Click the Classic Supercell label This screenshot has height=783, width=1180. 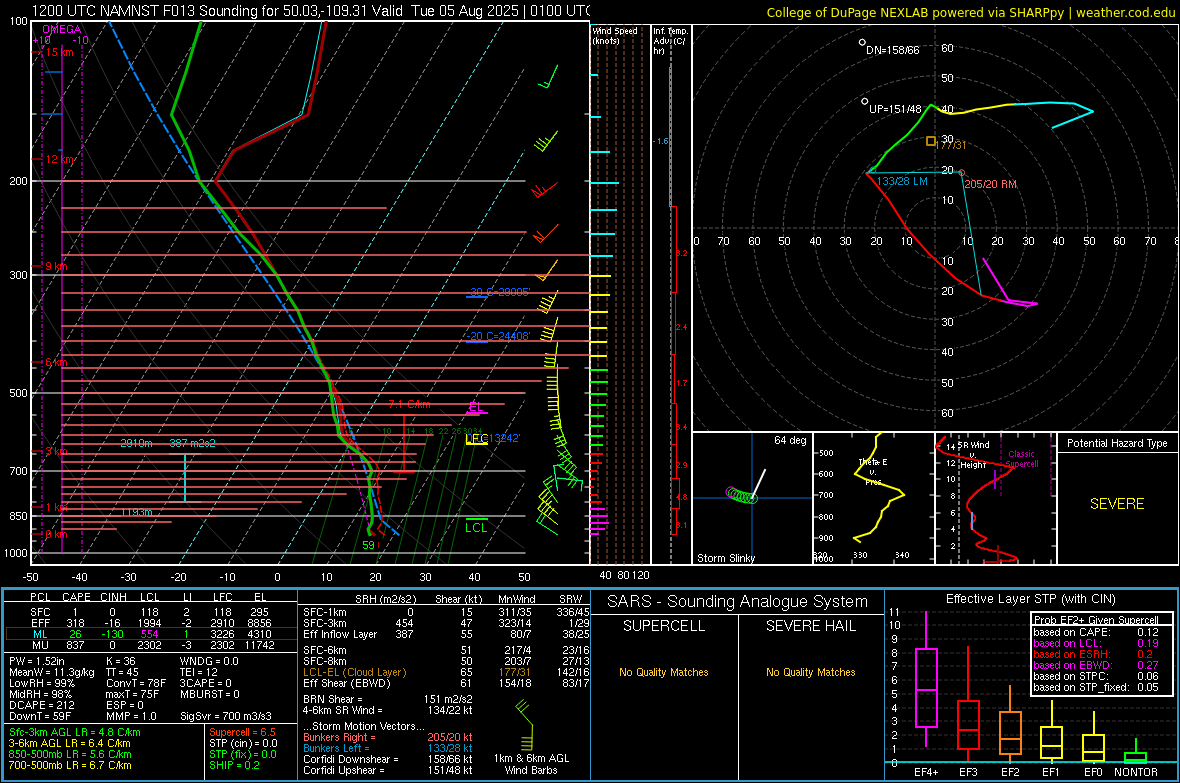(x=1022, y=459)
